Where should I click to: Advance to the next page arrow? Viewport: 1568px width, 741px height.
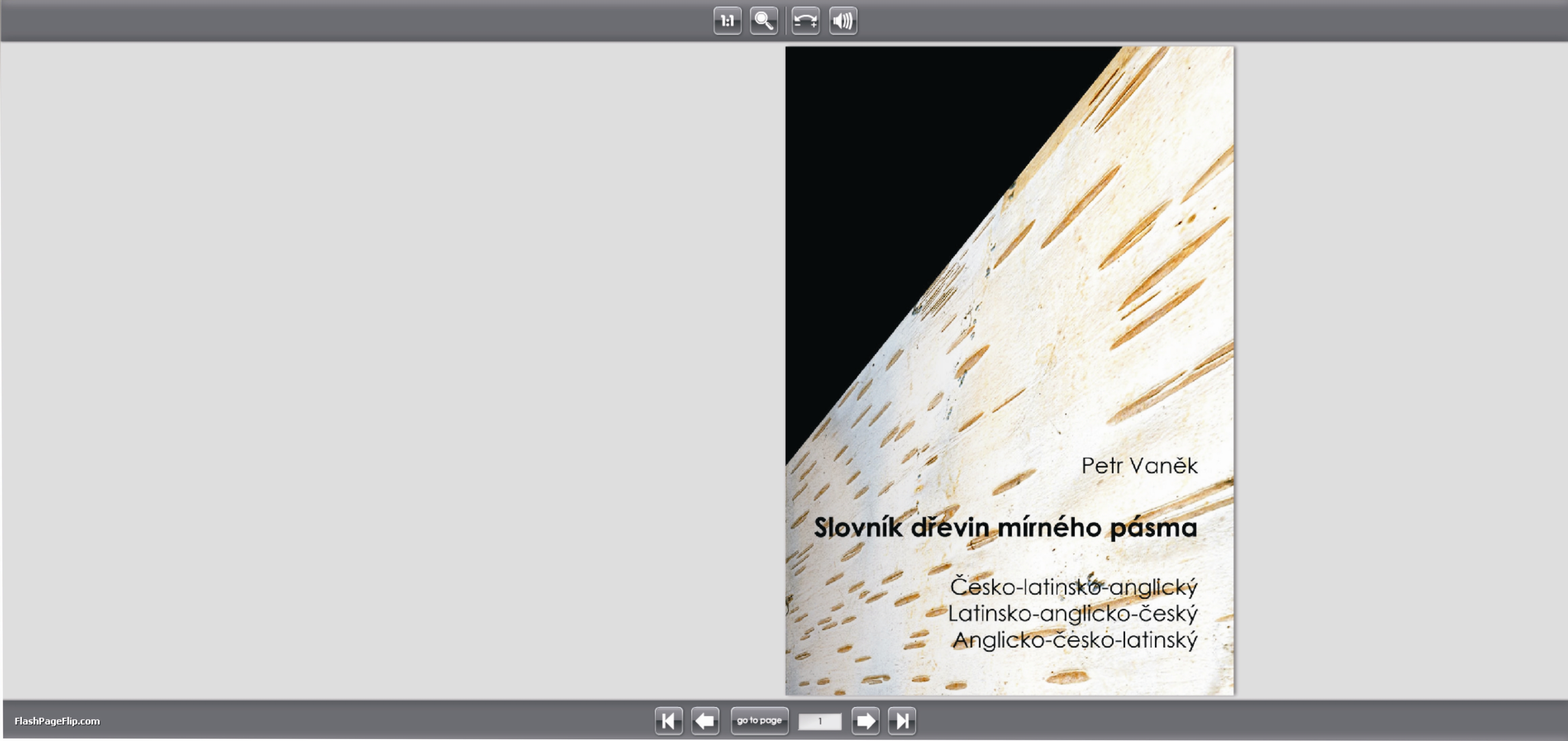(865, 721)
